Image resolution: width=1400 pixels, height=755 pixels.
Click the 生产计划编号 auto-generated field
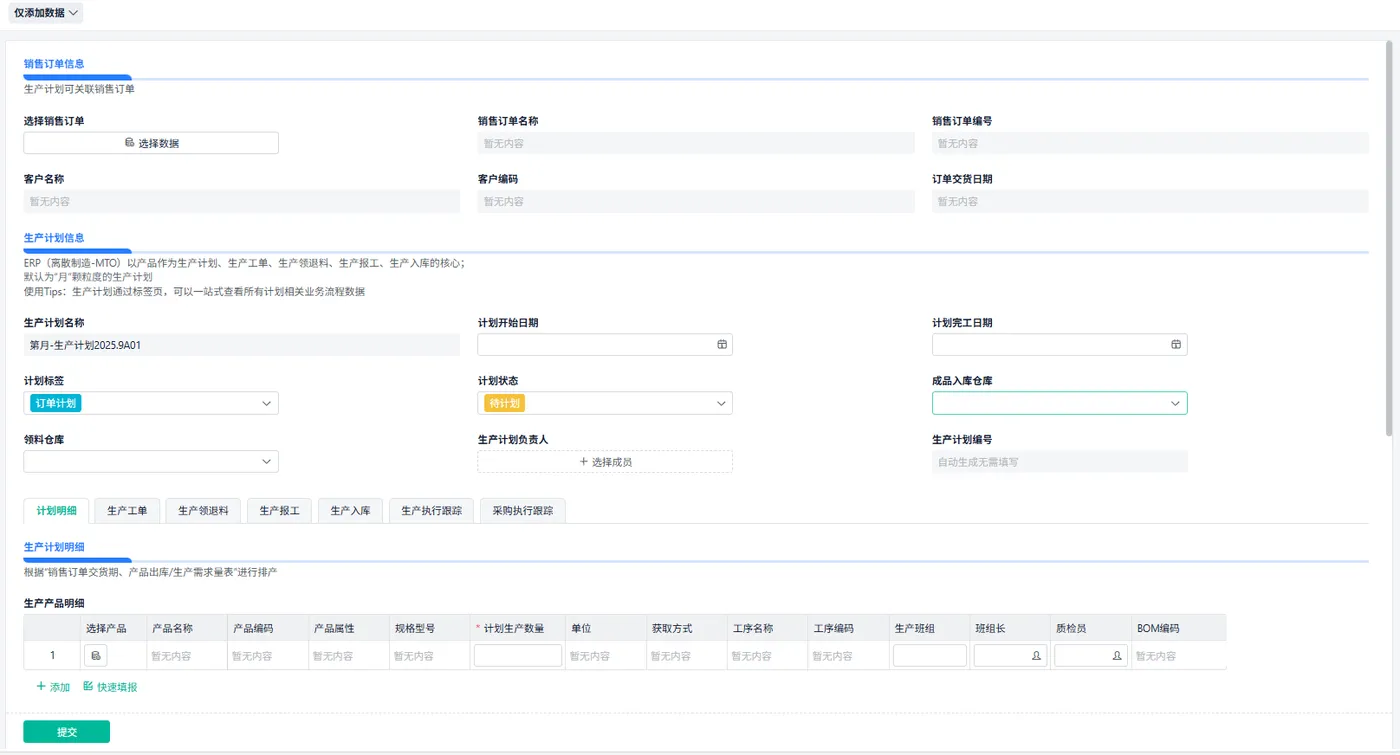click(1059, 462)
